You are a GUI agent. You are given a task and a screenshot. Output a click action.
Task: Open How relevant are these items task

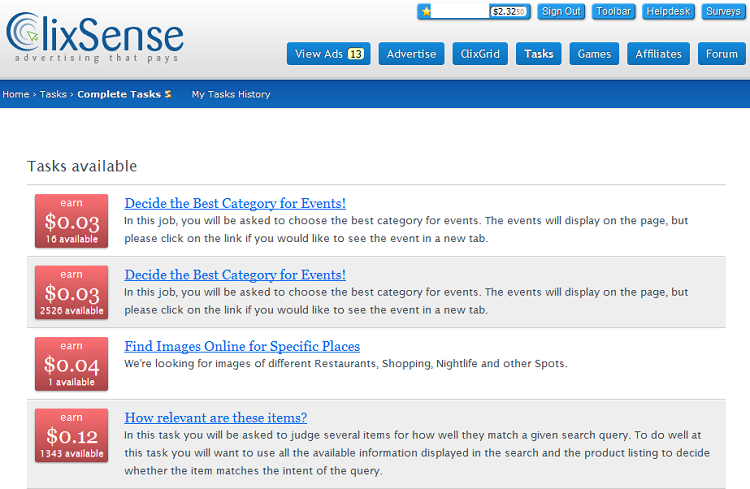click(216, 418)
